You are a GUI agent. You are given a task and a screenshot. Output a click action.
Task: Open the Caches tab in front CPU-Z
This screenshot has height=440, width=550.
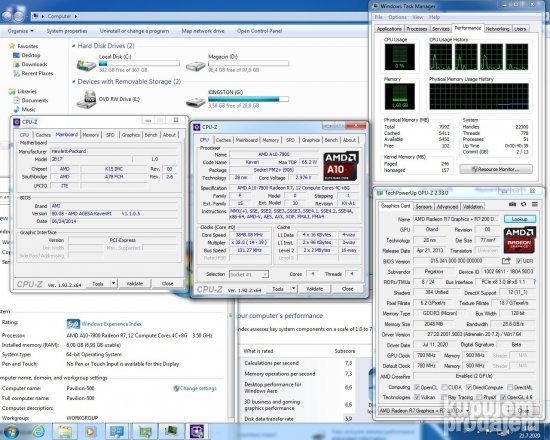223,140
